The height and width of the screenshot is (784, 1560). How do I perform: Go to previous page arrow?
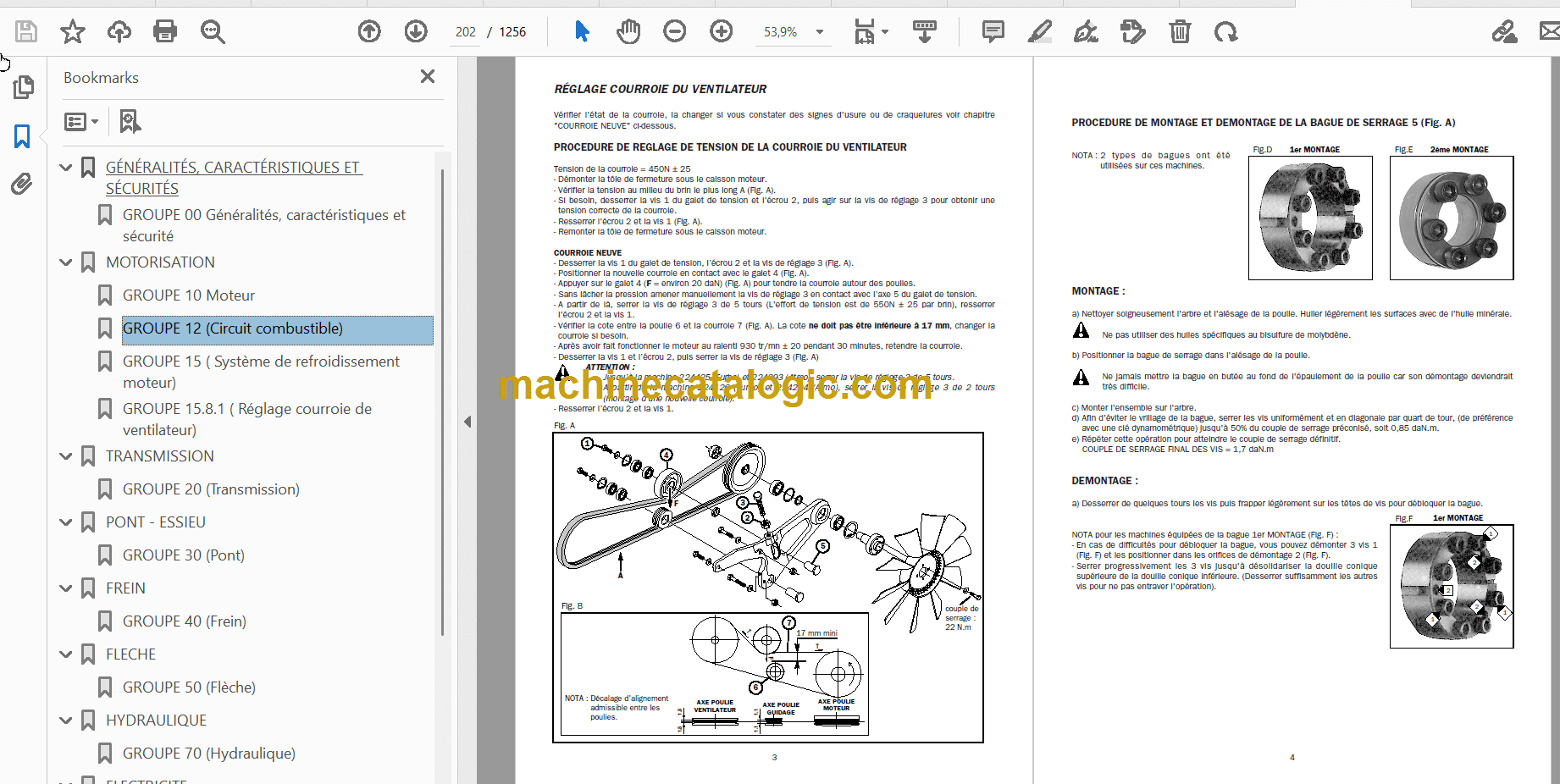pos(369,32)
